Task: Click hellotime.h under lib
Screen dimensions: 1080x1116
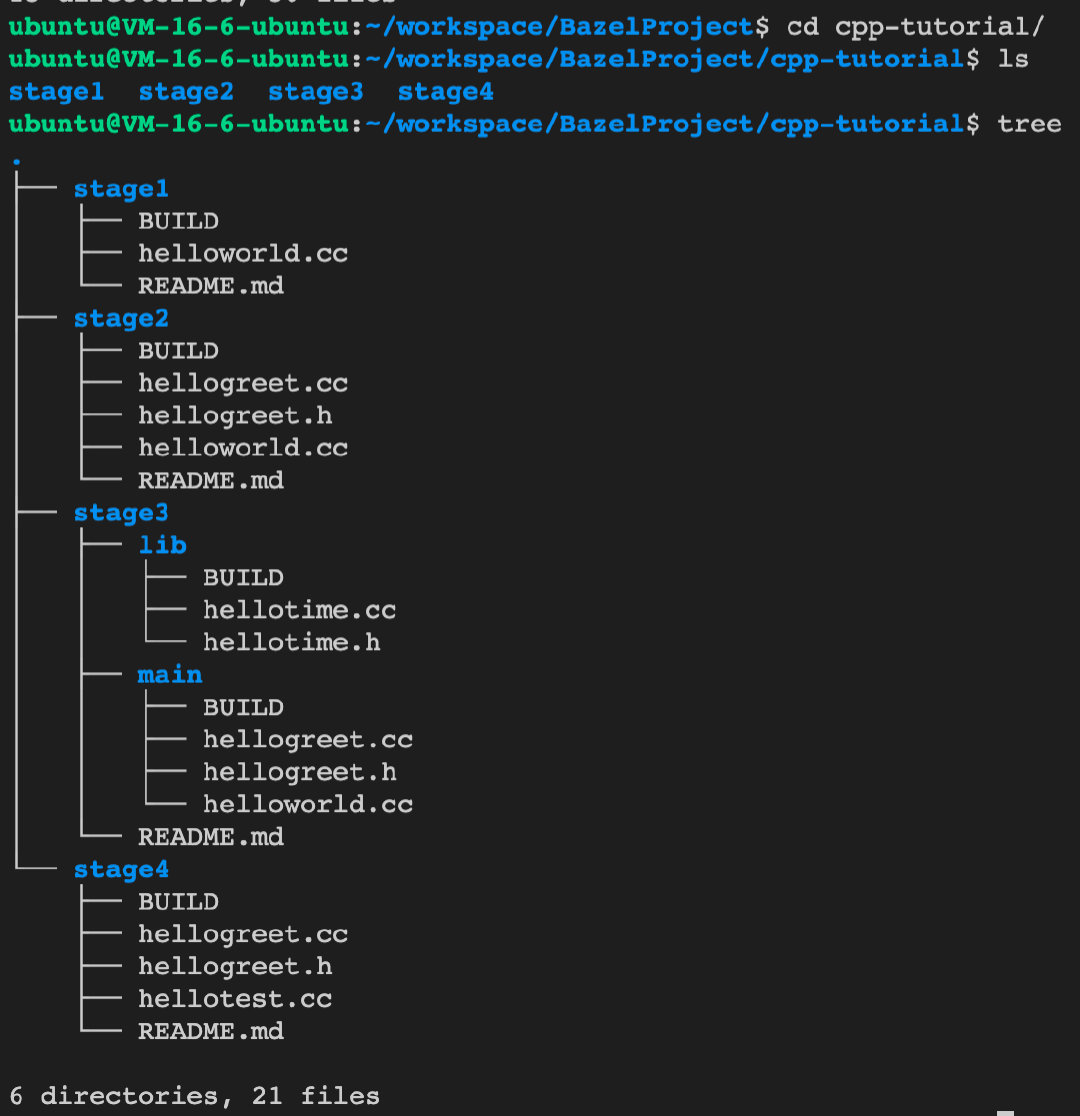Action: pyautogui.click(x=291, y=643)
